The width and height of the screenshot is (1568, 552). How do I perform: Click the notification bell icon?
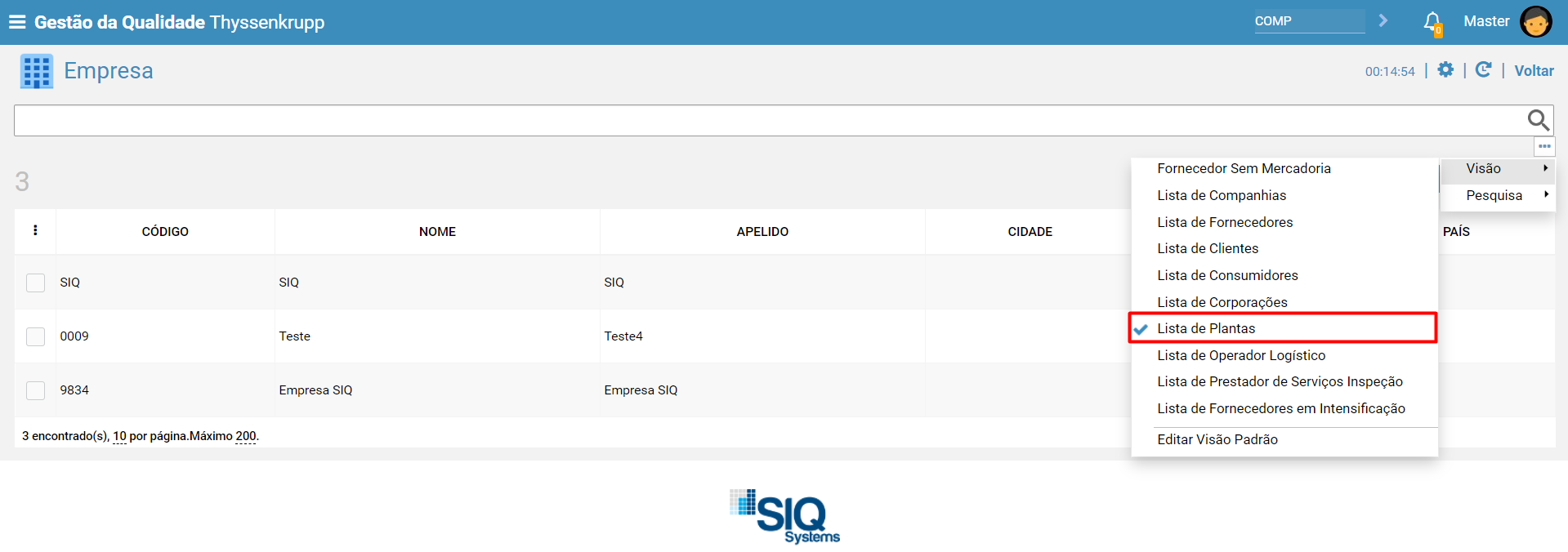(1432, 22)
